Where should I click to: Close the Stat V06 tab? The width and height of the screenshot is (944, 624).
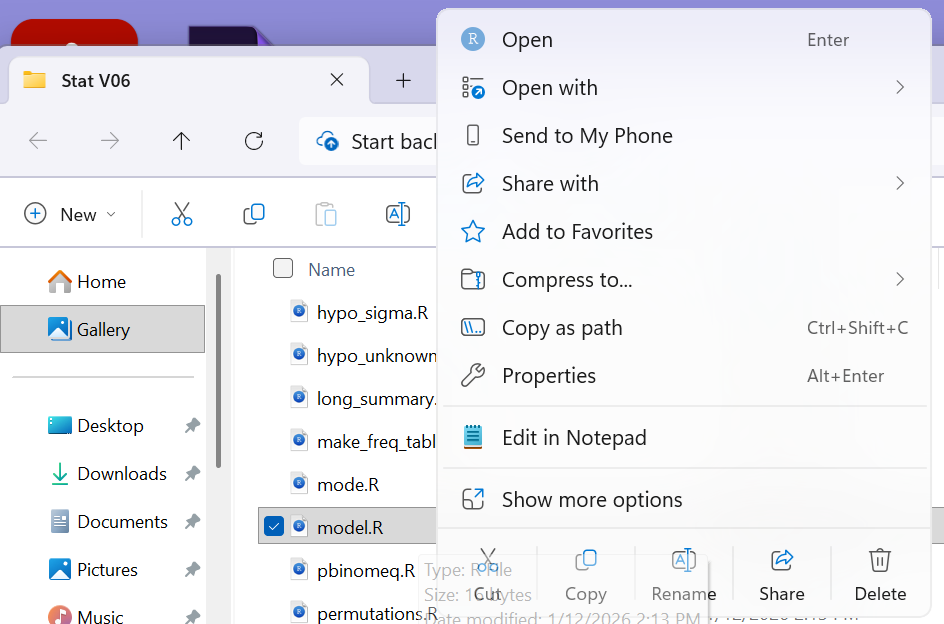coord(337,80)
